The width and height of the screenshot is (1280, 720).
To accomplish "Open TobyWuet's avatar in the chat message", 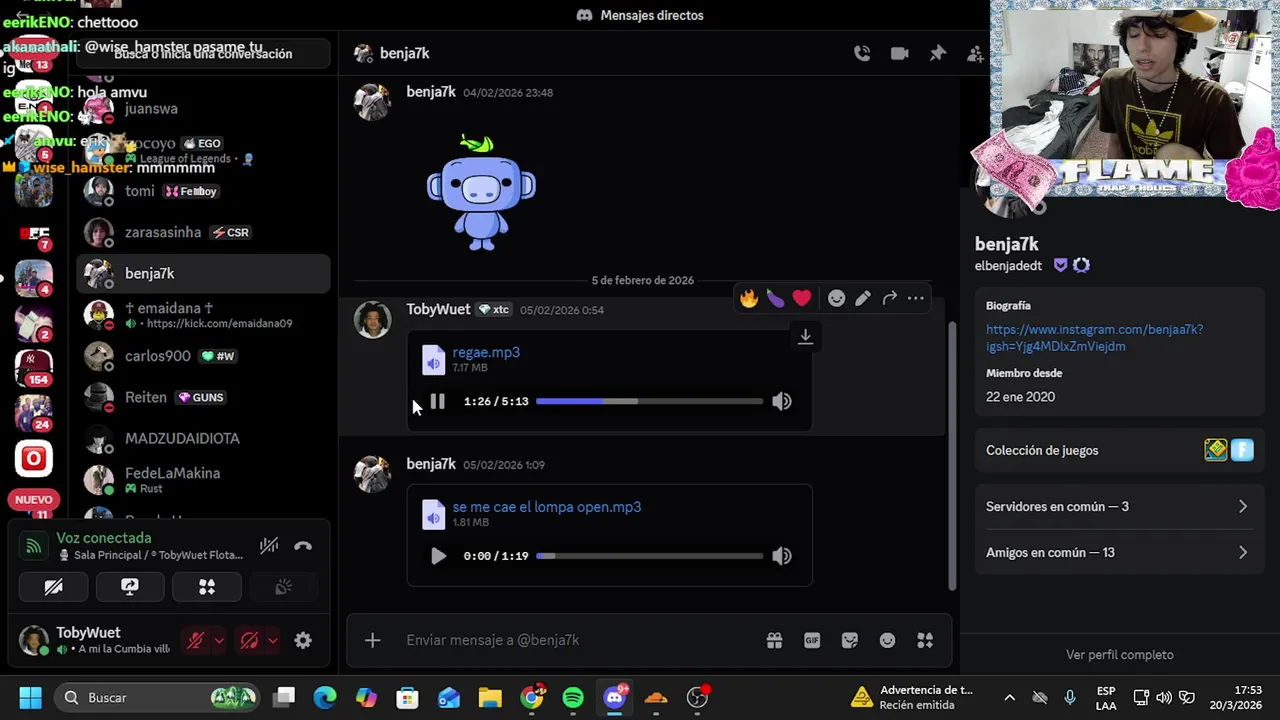I will (x=373, y=320).
